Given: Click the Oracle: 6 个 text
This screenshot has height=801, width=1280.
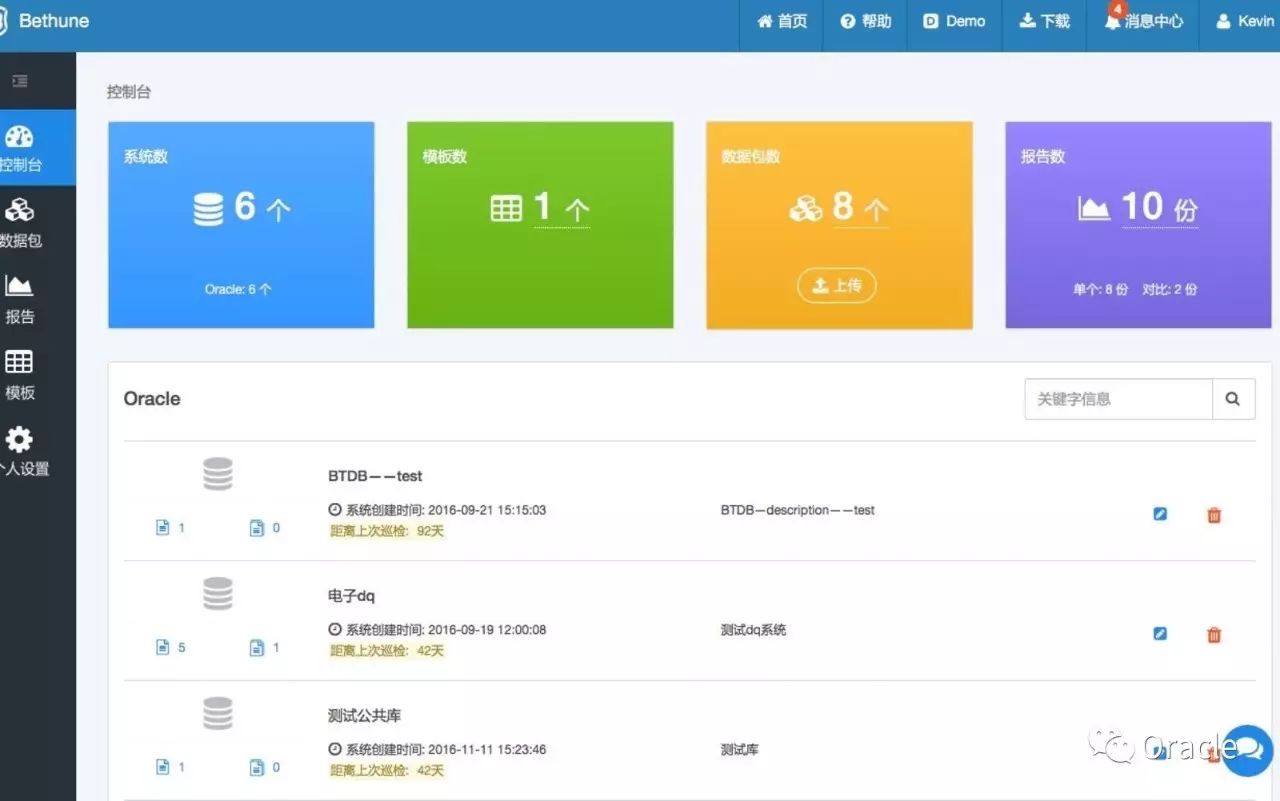Looking at the screenshot, I should pos(238,289).
